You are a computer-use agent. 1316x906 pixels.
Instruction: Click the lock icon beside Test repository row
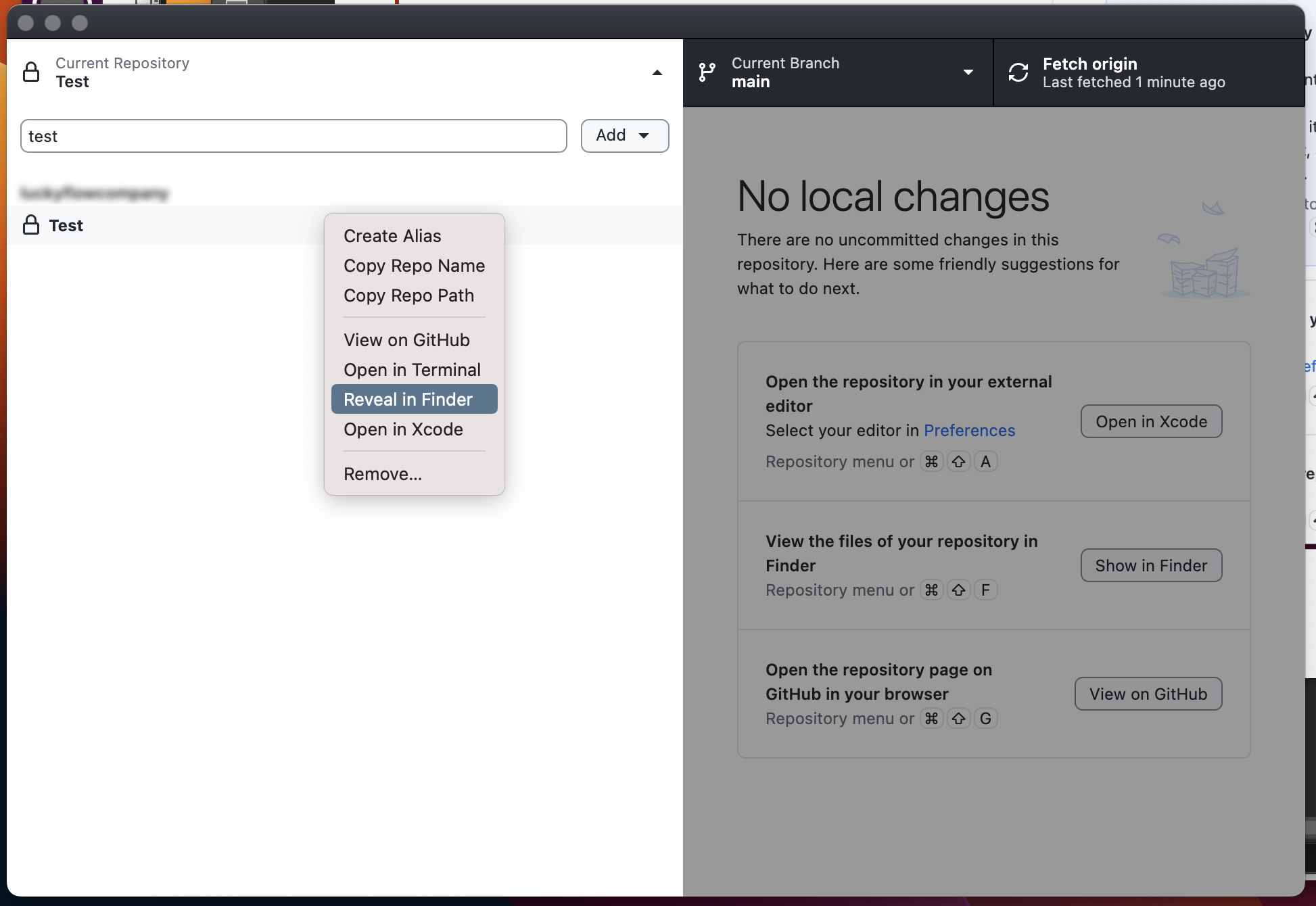[31, 224]
